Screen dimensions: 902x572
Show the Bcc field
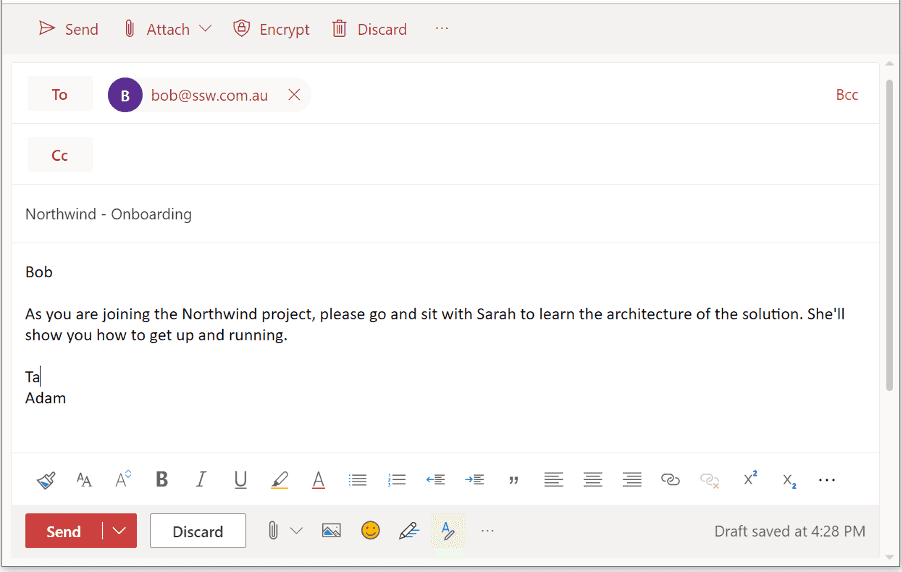point(846,95)
